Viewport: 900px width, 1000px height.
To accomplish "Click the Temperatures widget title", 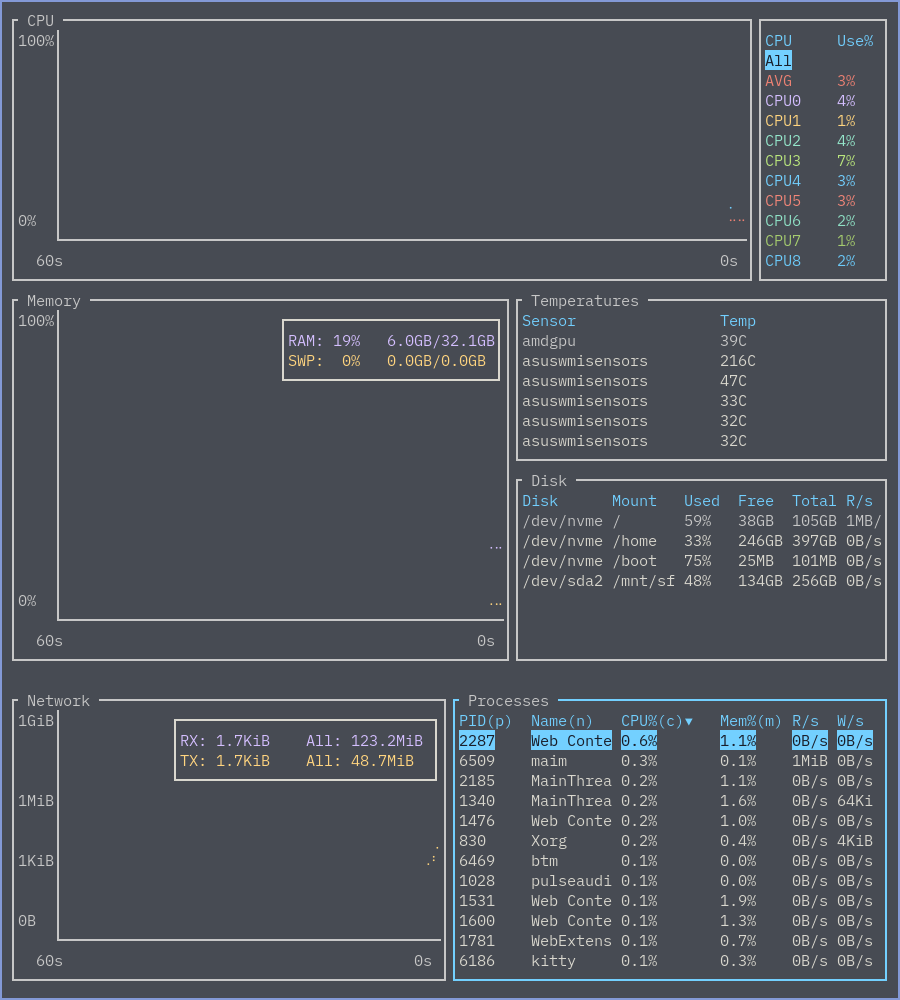I will tap(584, 301).
